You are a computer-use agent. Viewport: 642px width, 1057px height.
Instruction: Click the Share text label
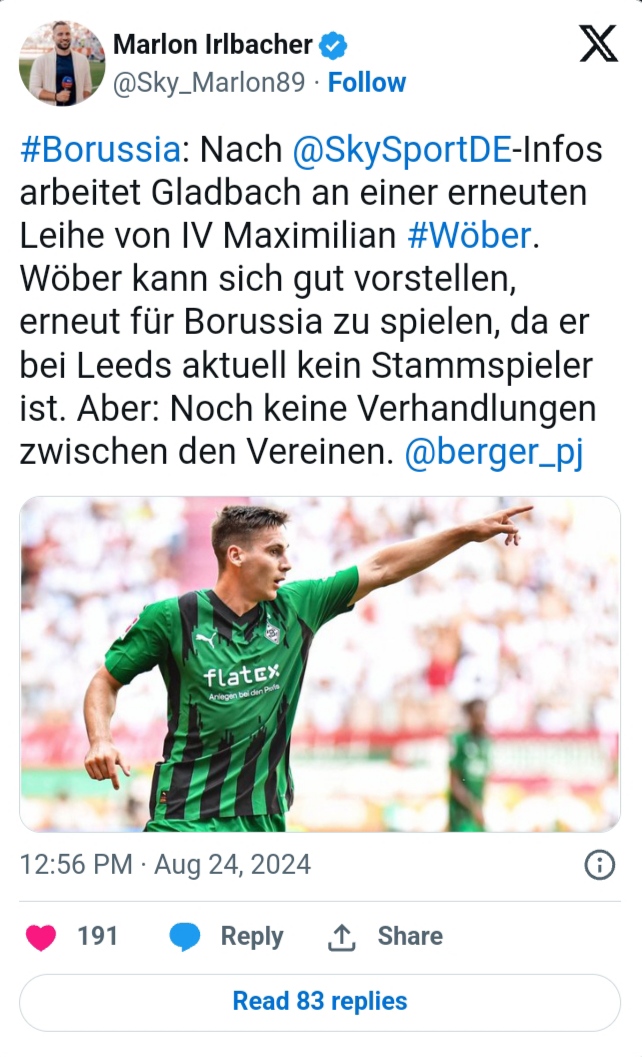pos(410,936)
